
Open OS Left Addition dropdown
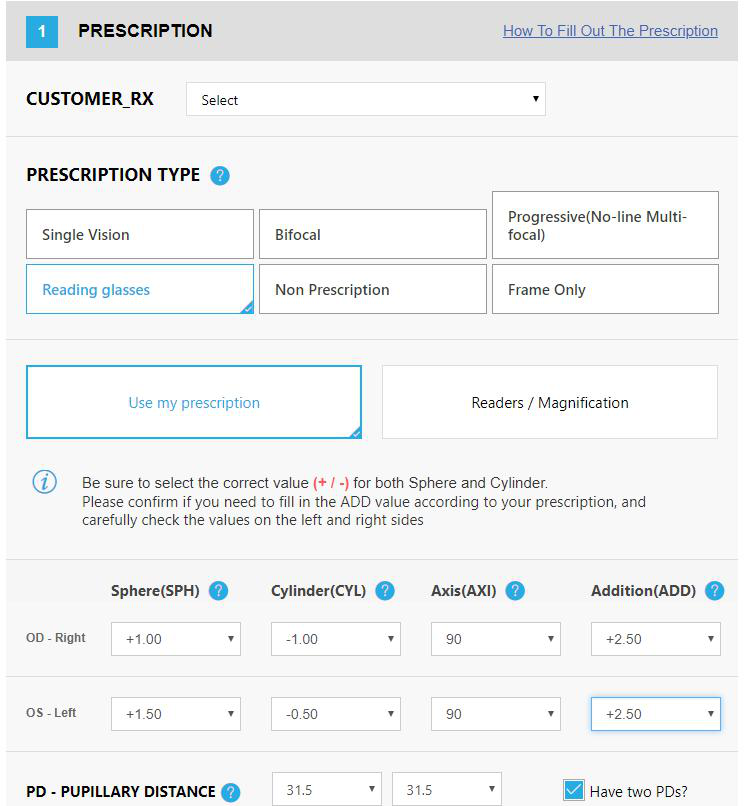pos(656,714)
